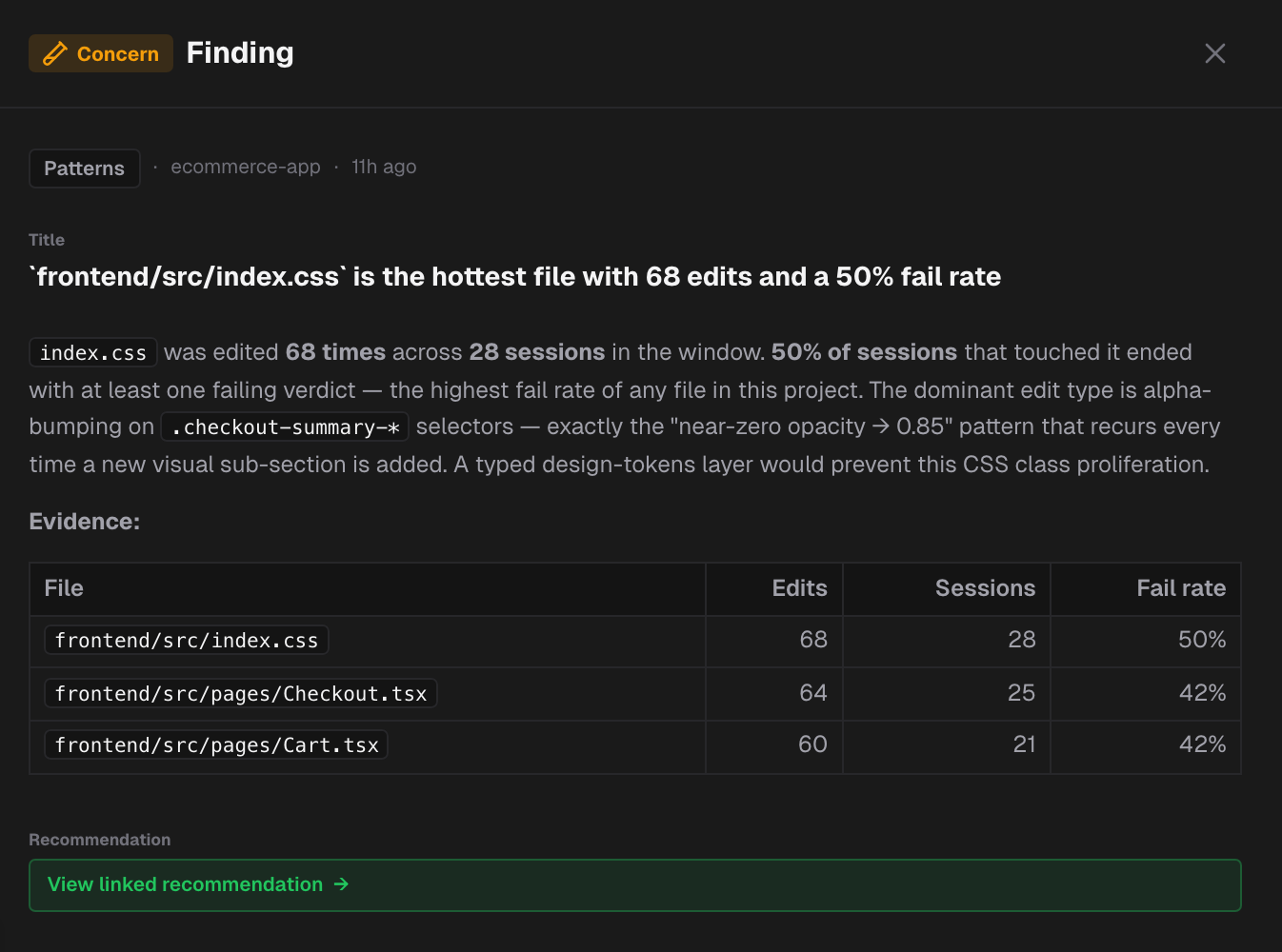Click the bold finding title text
1282x952 pixels.
(x=515, y=277)
